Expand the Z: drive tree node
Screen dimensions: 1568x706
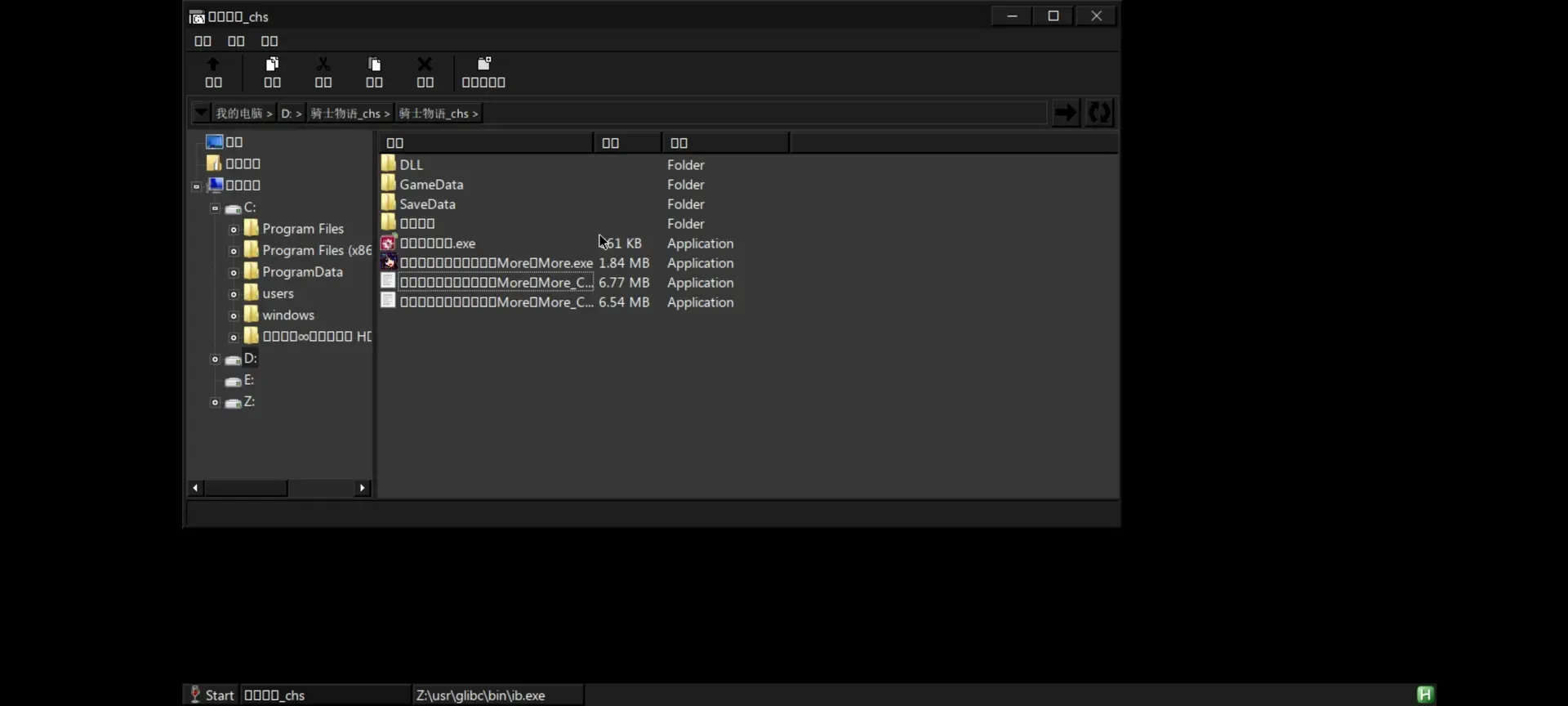coord(215,403)
